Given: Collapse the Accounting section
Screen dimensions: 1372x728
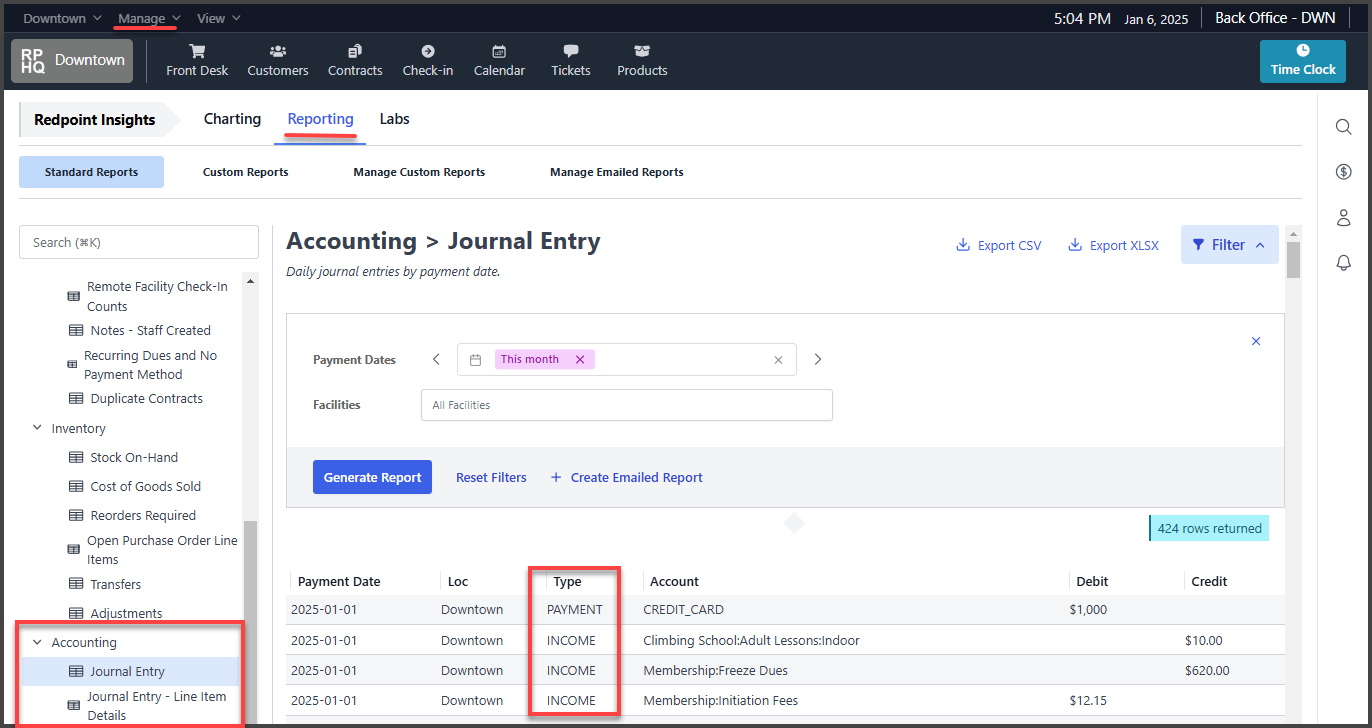Looking at the screenshot, I should (x=38, y=642).
